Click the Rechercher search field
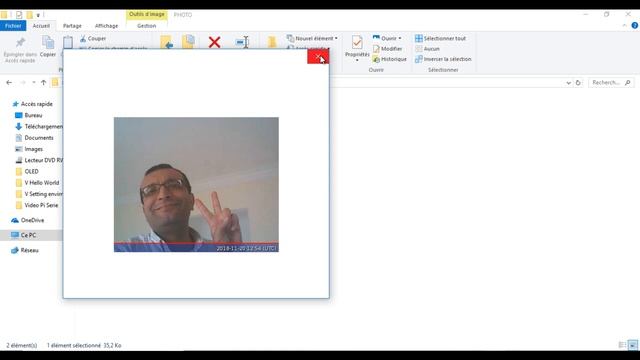Viewport: 640px width, 360px height. (x=611, y=83)
